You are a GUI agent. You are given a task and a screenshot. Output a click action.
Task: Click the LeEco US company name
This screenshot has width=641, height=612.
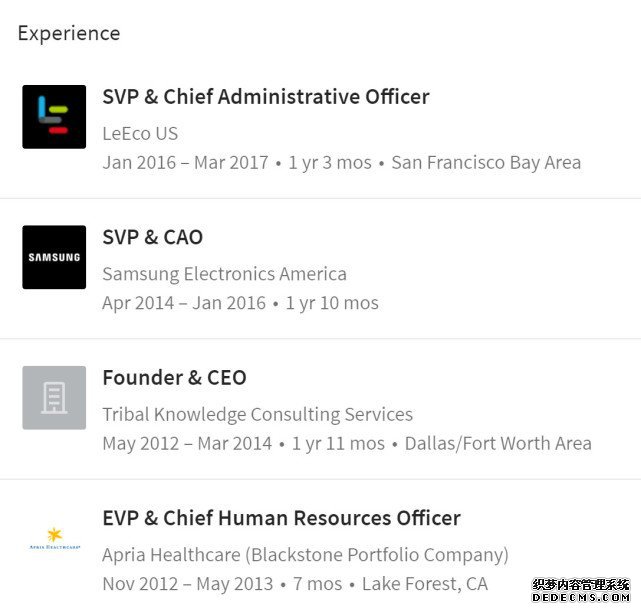[x=140, y=134]
